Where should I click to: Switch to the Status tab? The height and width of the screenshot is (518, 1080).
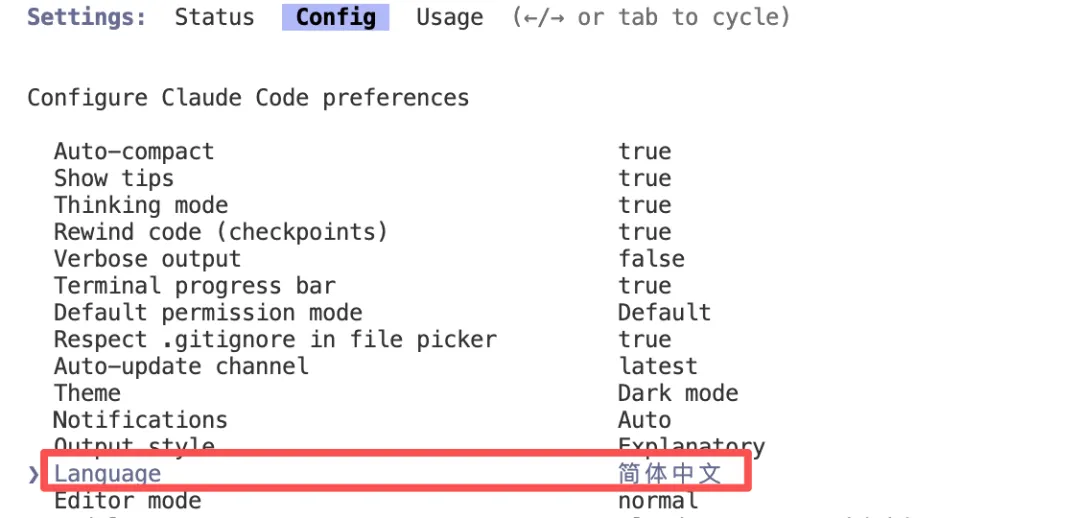coord(214,17)
